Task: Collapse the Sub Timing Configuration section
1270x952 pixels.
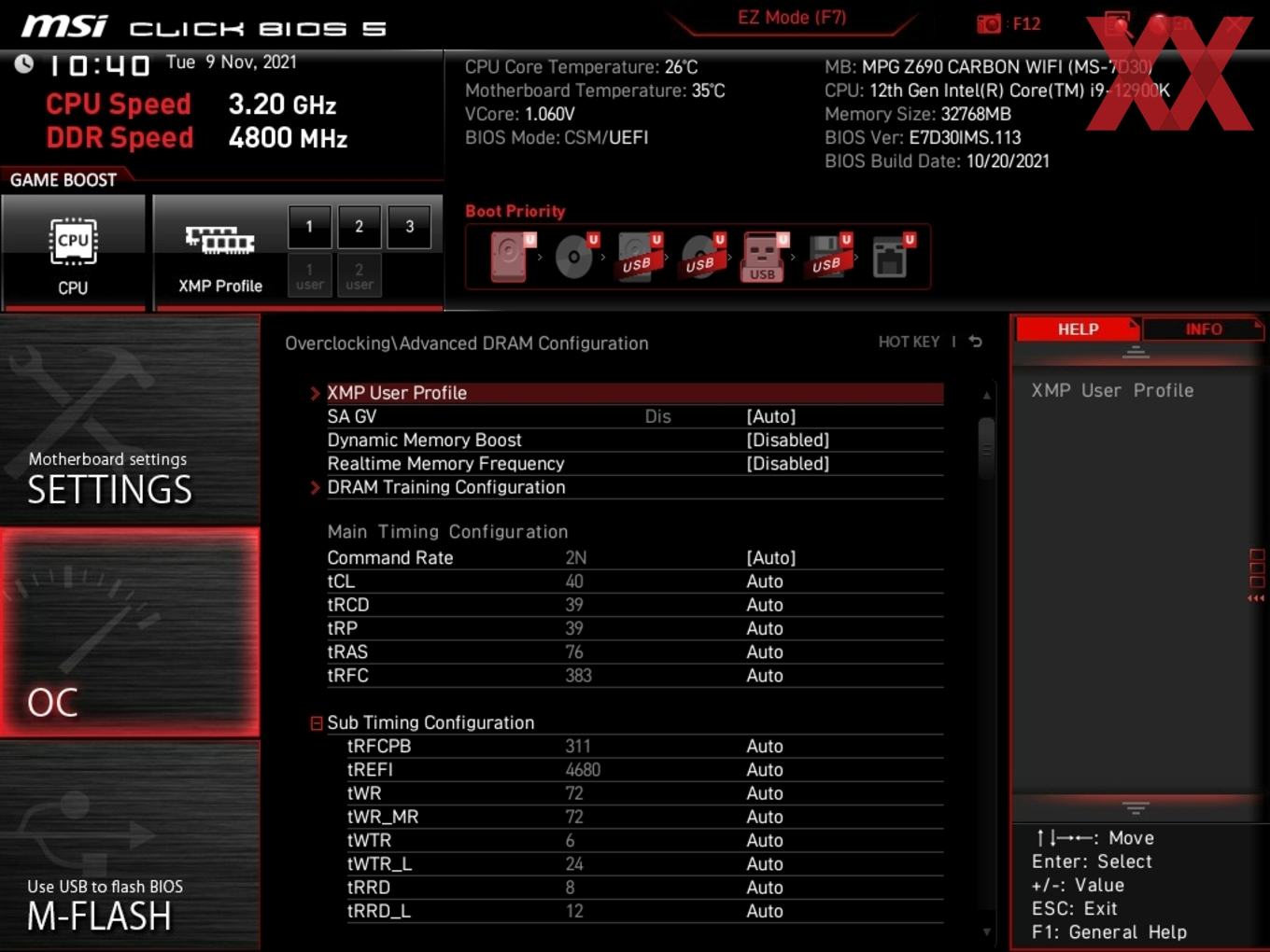Action: [317, 723]
